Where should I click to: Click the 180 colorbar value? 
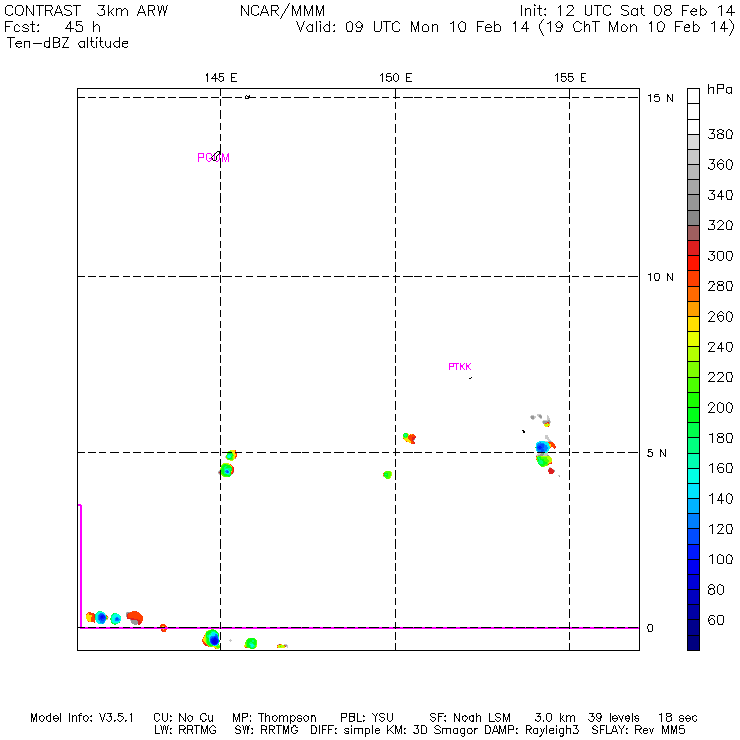(x=720, y=438)
